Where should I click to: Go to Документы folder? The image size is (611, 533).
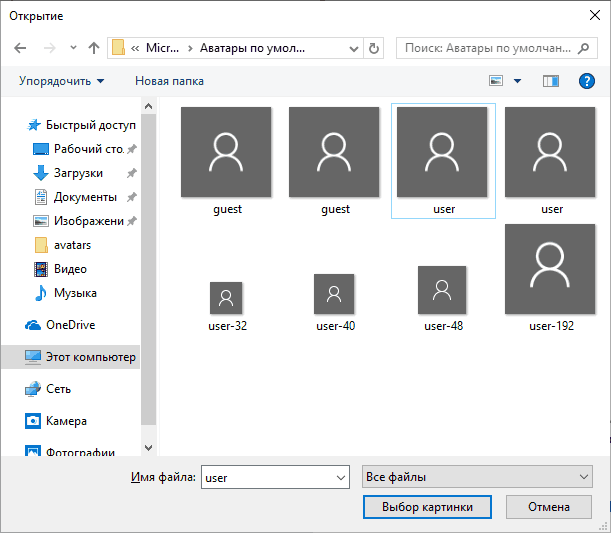[76, 197]
